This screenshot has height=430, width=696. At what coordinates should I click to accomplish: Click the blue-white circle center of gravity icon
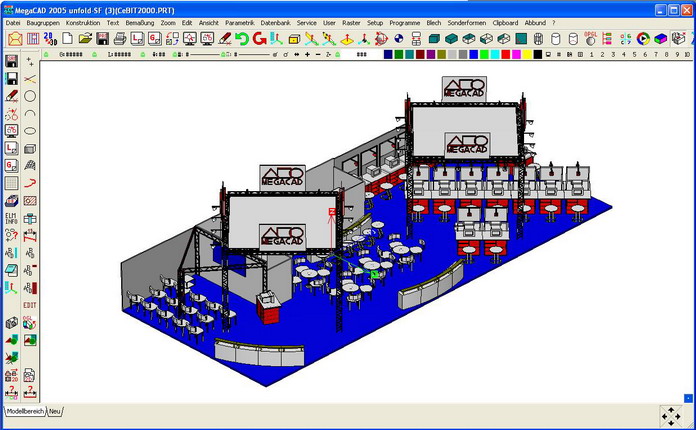[399, 39]
